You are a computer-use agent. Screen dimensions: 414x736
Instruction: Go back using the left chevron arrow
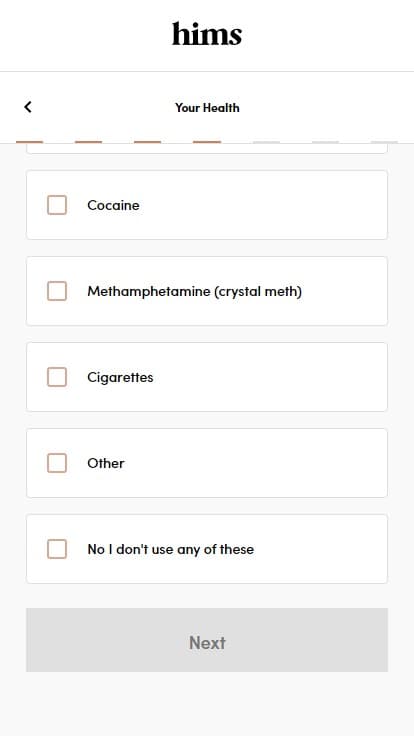coord(28,107)
